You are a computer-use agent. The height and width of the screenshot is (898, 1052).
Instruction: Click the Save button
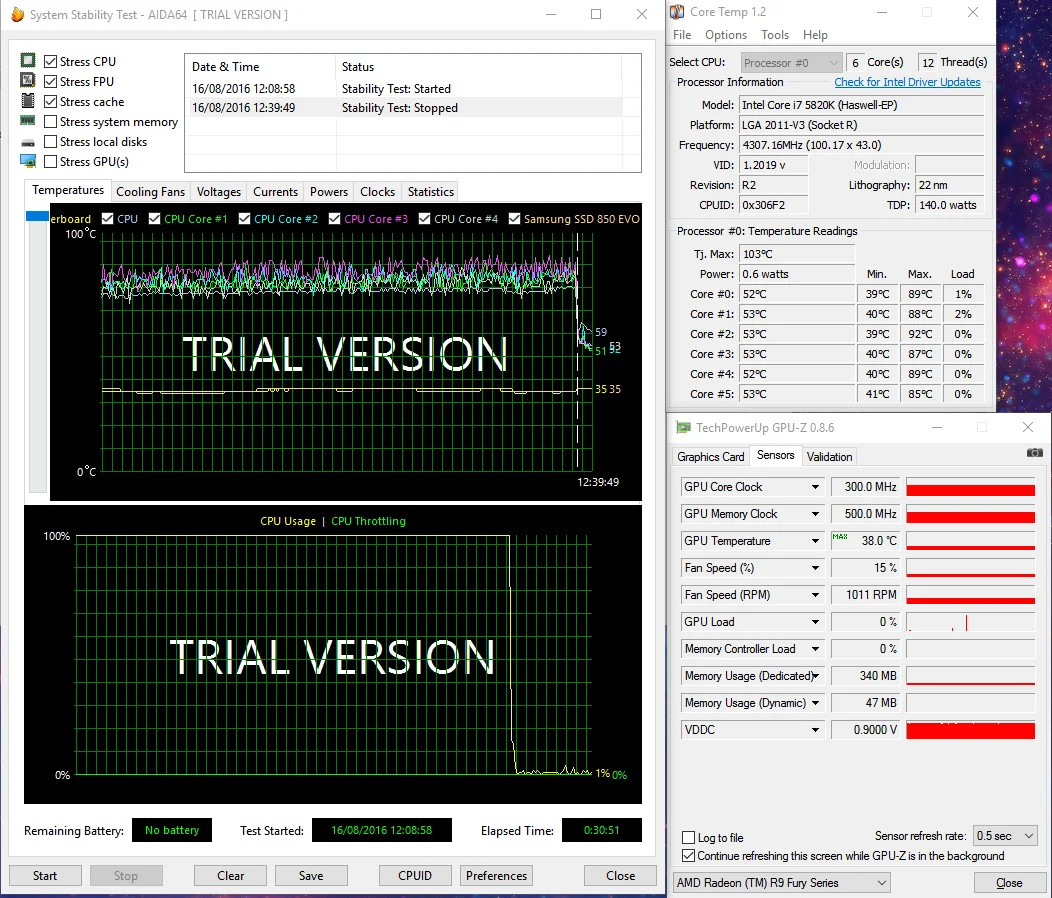coord(311,876)
